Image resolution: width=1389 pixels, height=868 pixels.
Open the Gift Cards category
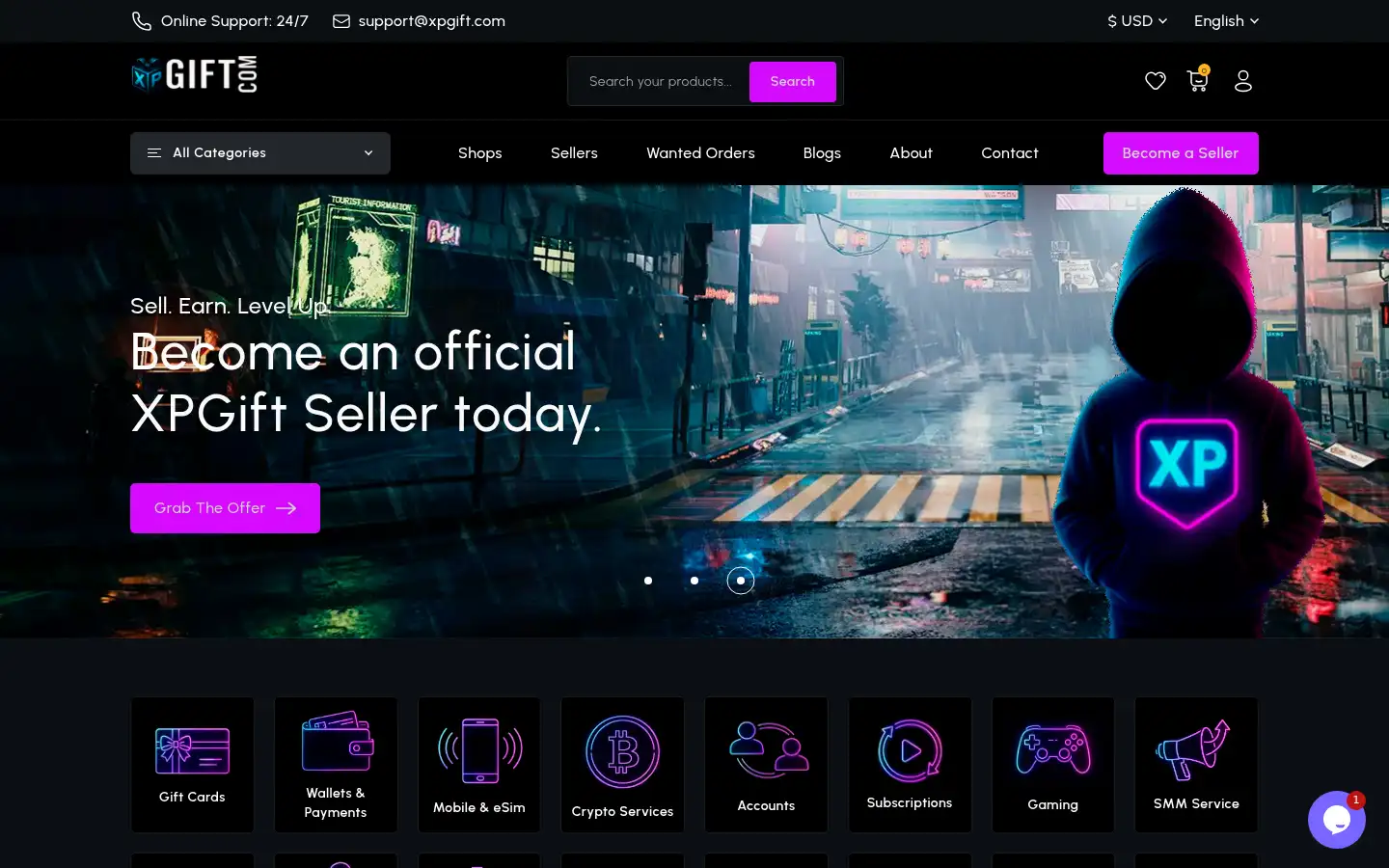point(193,765)
